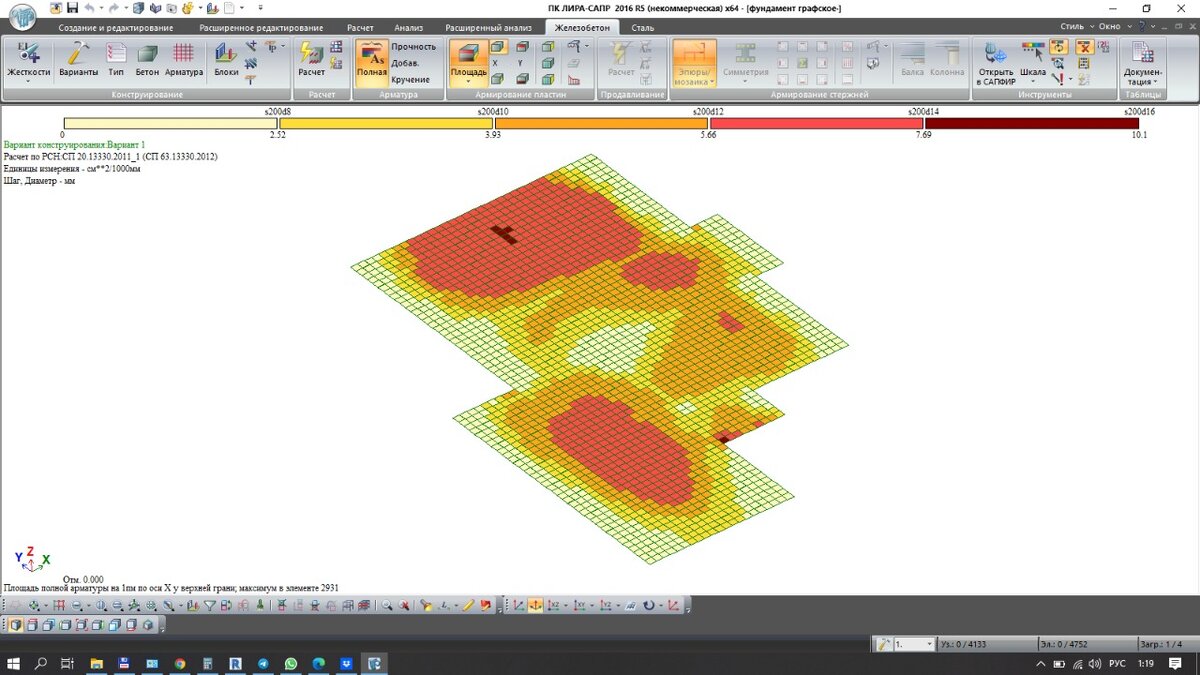Screen dimensions: 1200x675
Task: Open WhatsApp from the taskbar
Action: pos(291,664)
